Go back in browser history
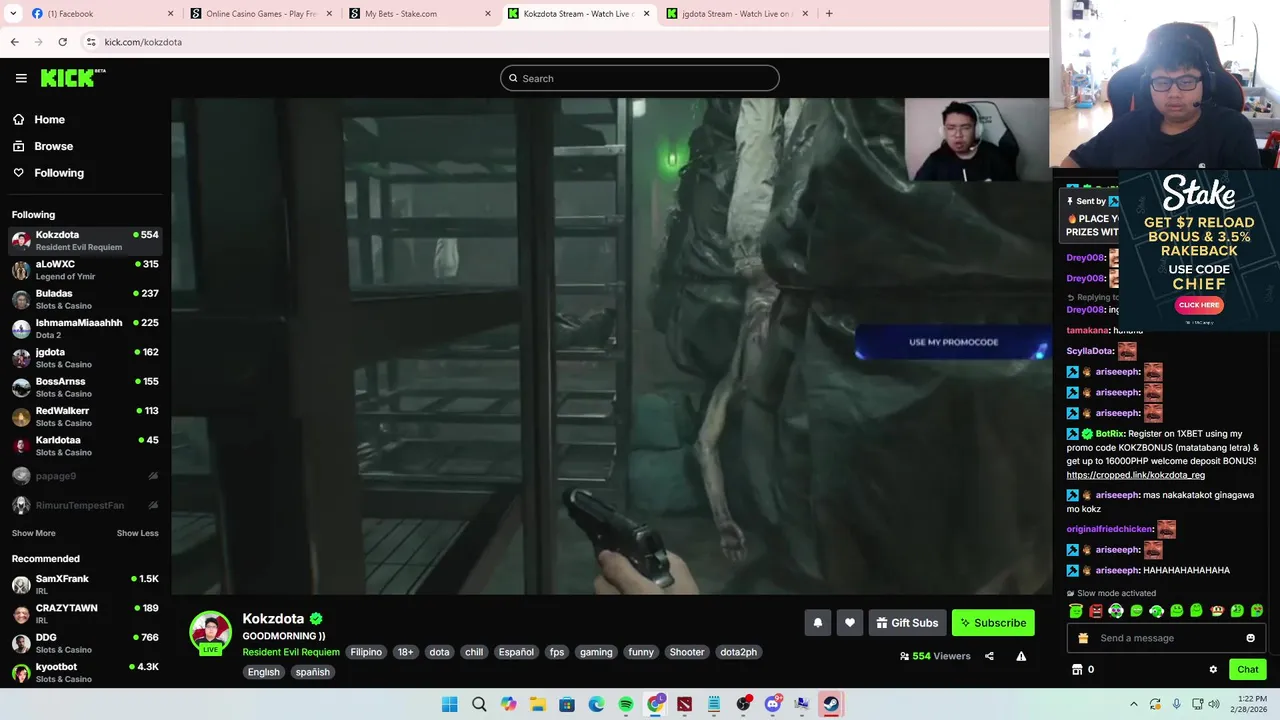This screenshot has height=720, width=1280. click(14, 42)
